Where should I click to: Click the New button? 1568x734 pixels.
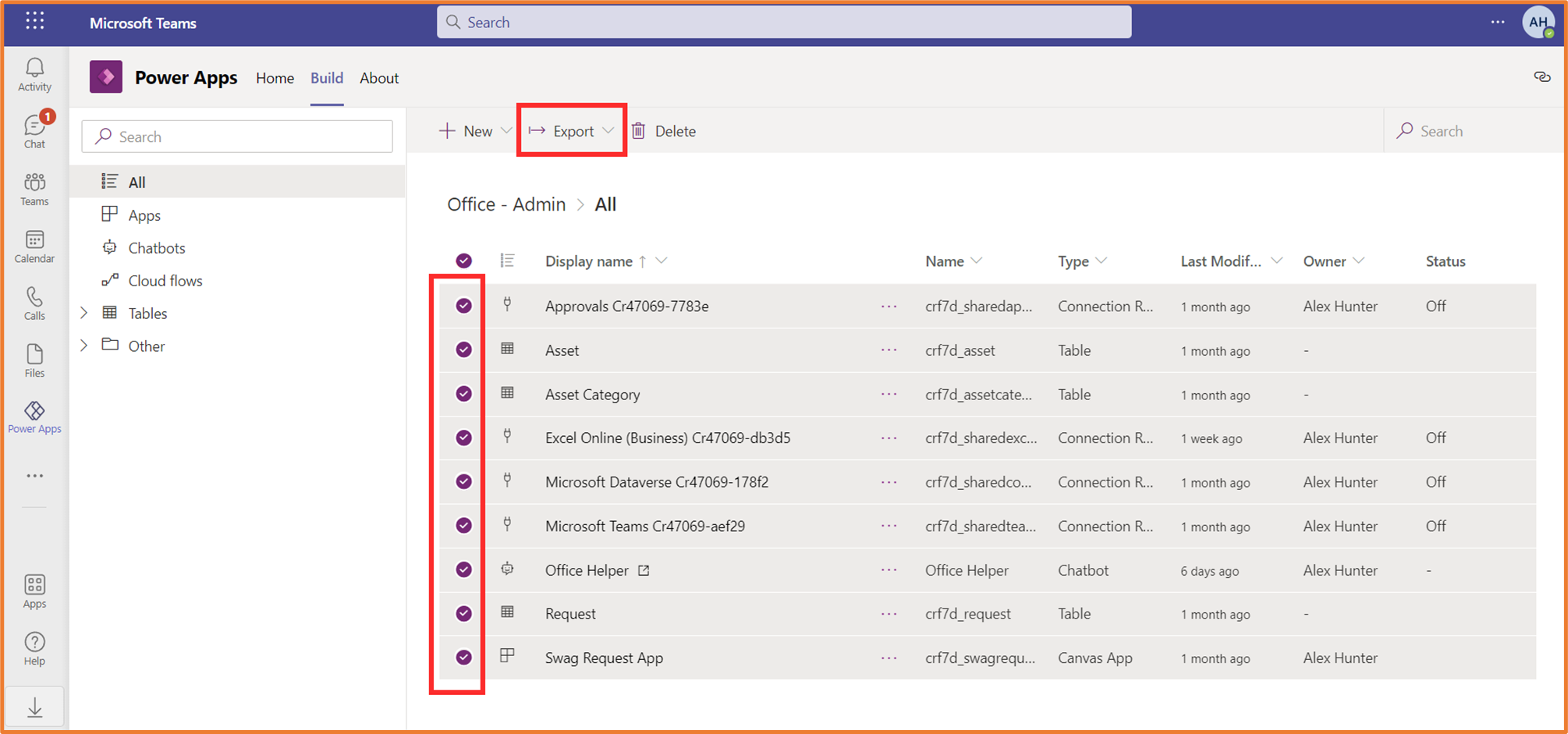tap(466, 130)
